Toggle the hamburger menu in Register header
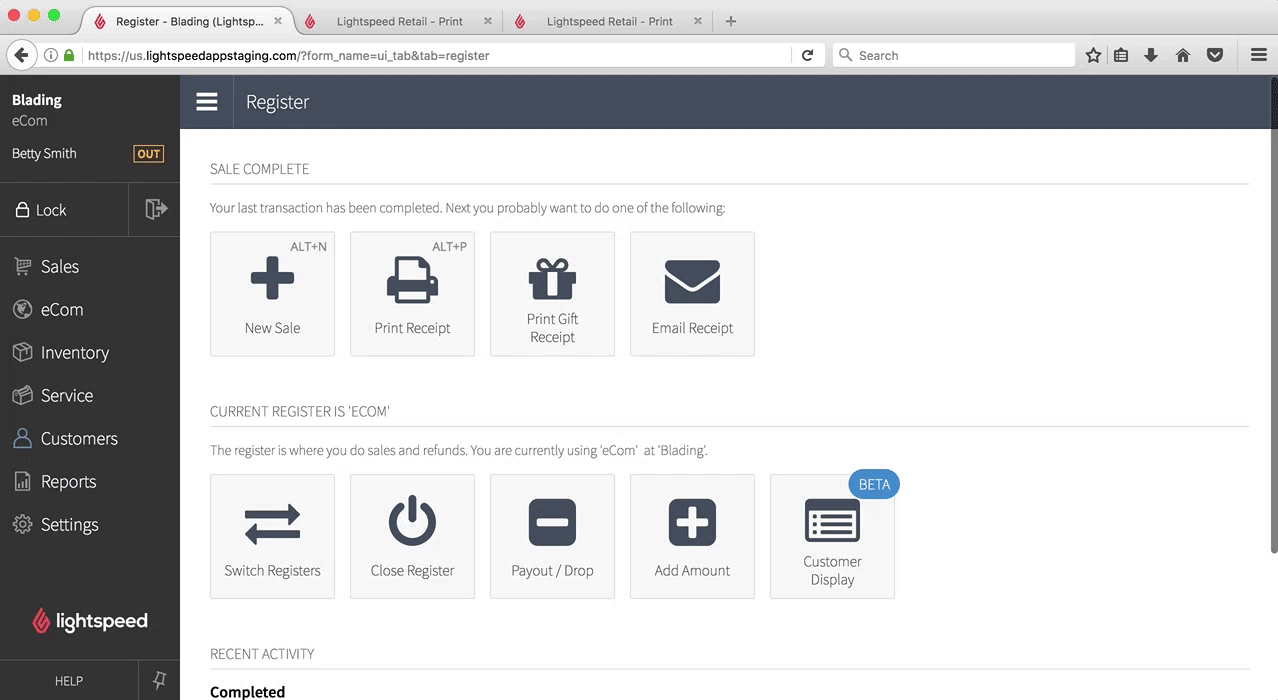This screenshot has width=1278, height=700. click(x=207, y=102)
